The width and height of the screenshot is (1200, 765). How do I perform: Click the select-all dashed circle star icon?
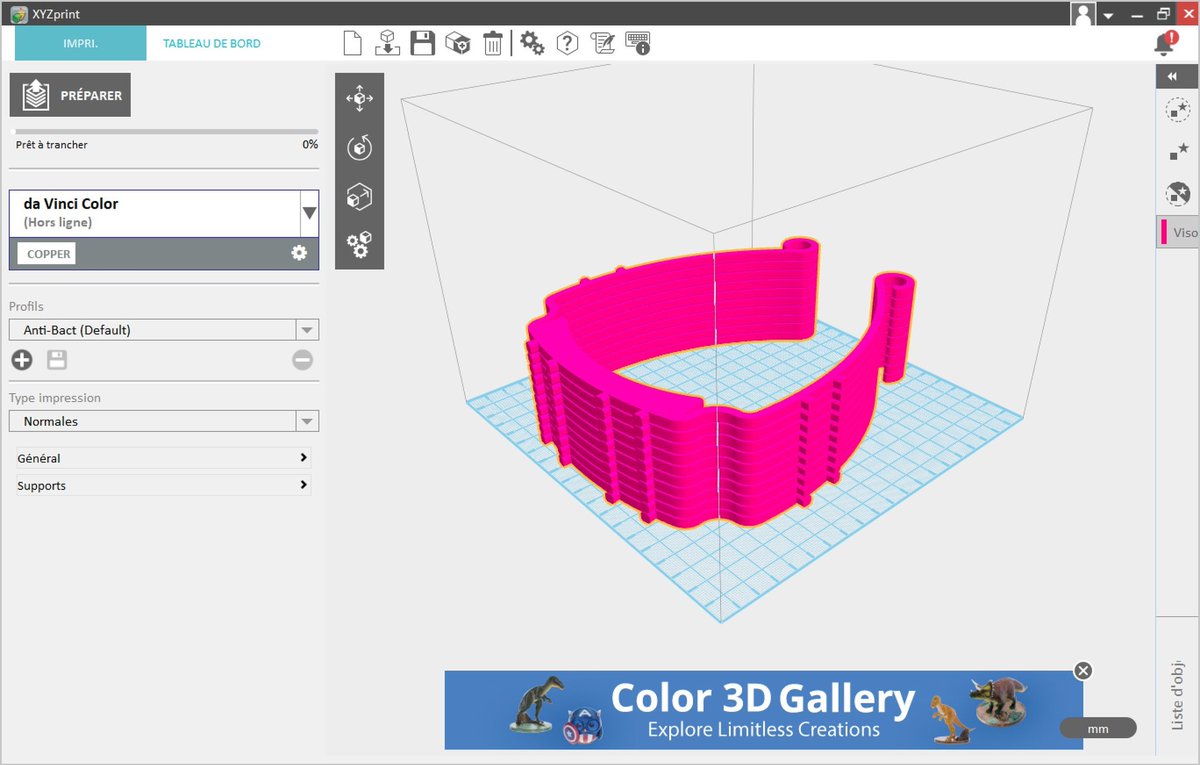coord(1178,110)
